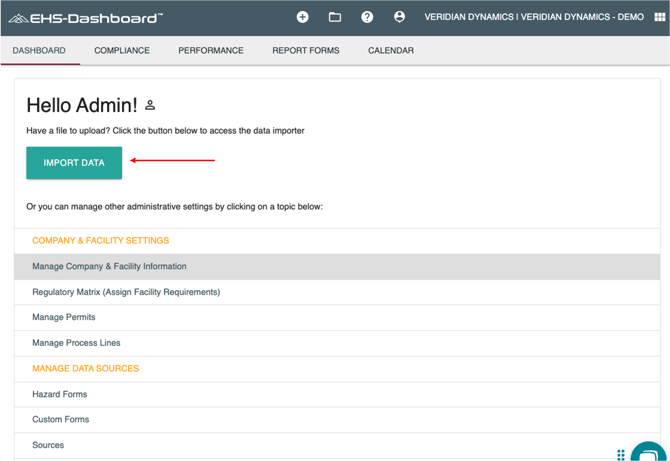Viewport: 670px width, 461px height.
Task: Open the chat widget bubble
Action: (650, 452)
